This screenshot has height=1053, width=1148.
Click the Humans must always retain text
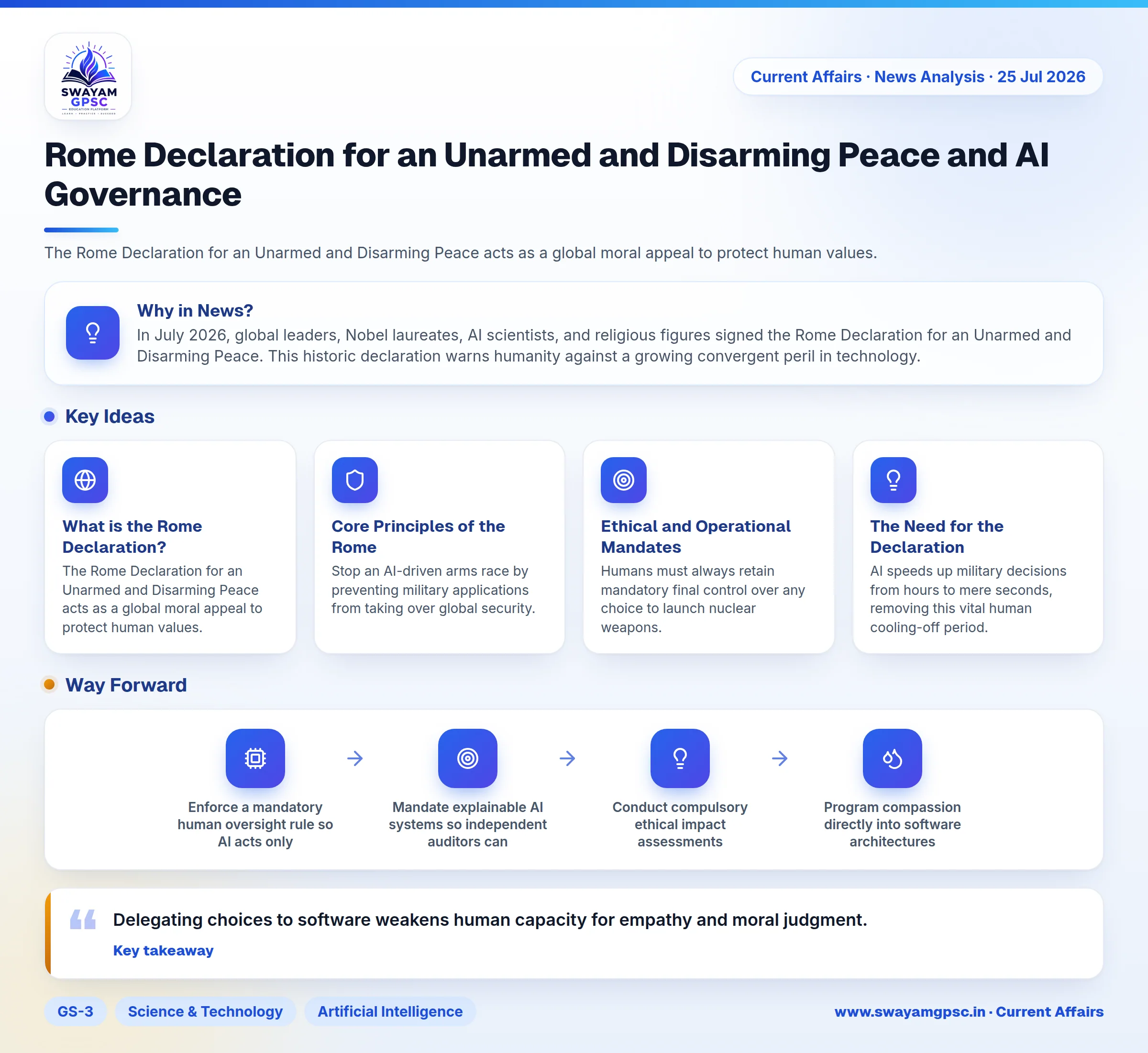[703, 599]
